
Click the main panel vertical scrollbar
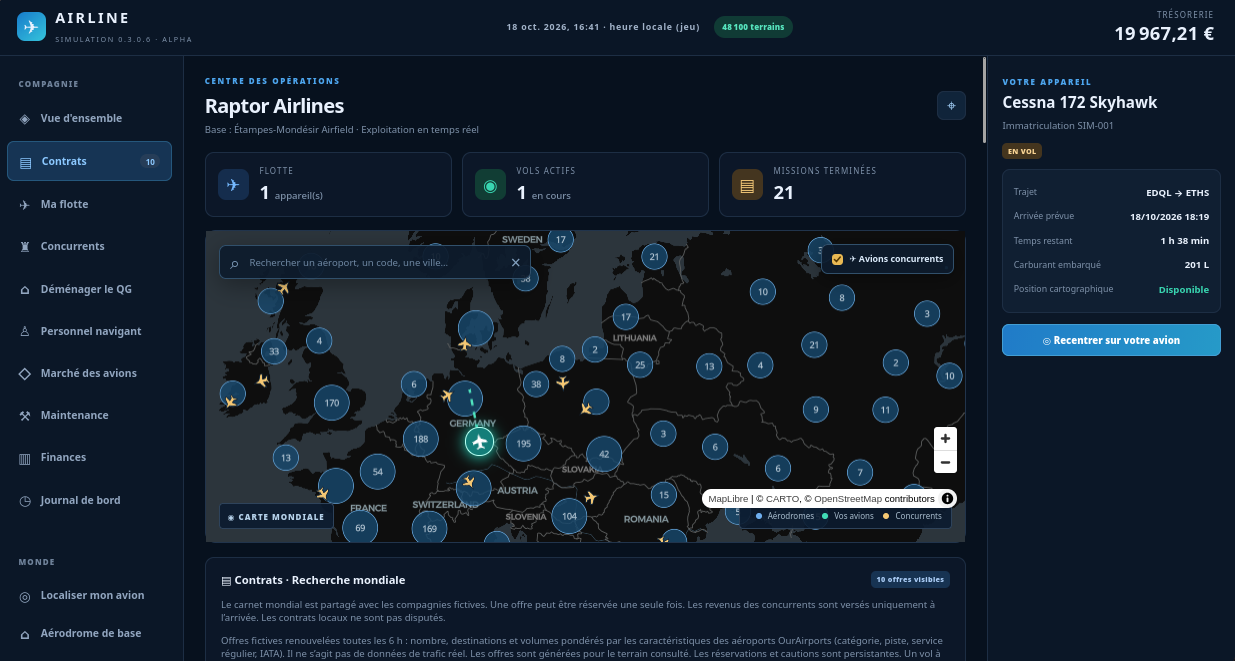(985, 100)
